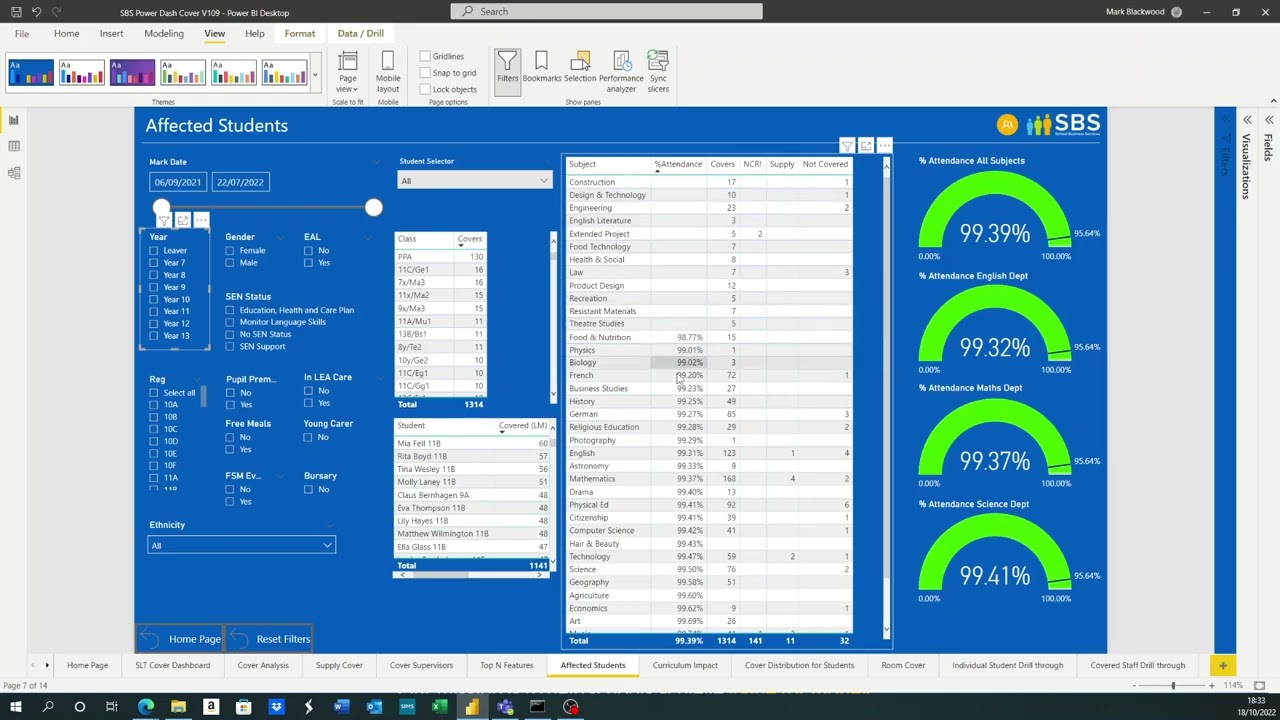The width and height of the screenshot is (1280, 720).
Task: Open the Top N Features page tab
Action: 506,665
